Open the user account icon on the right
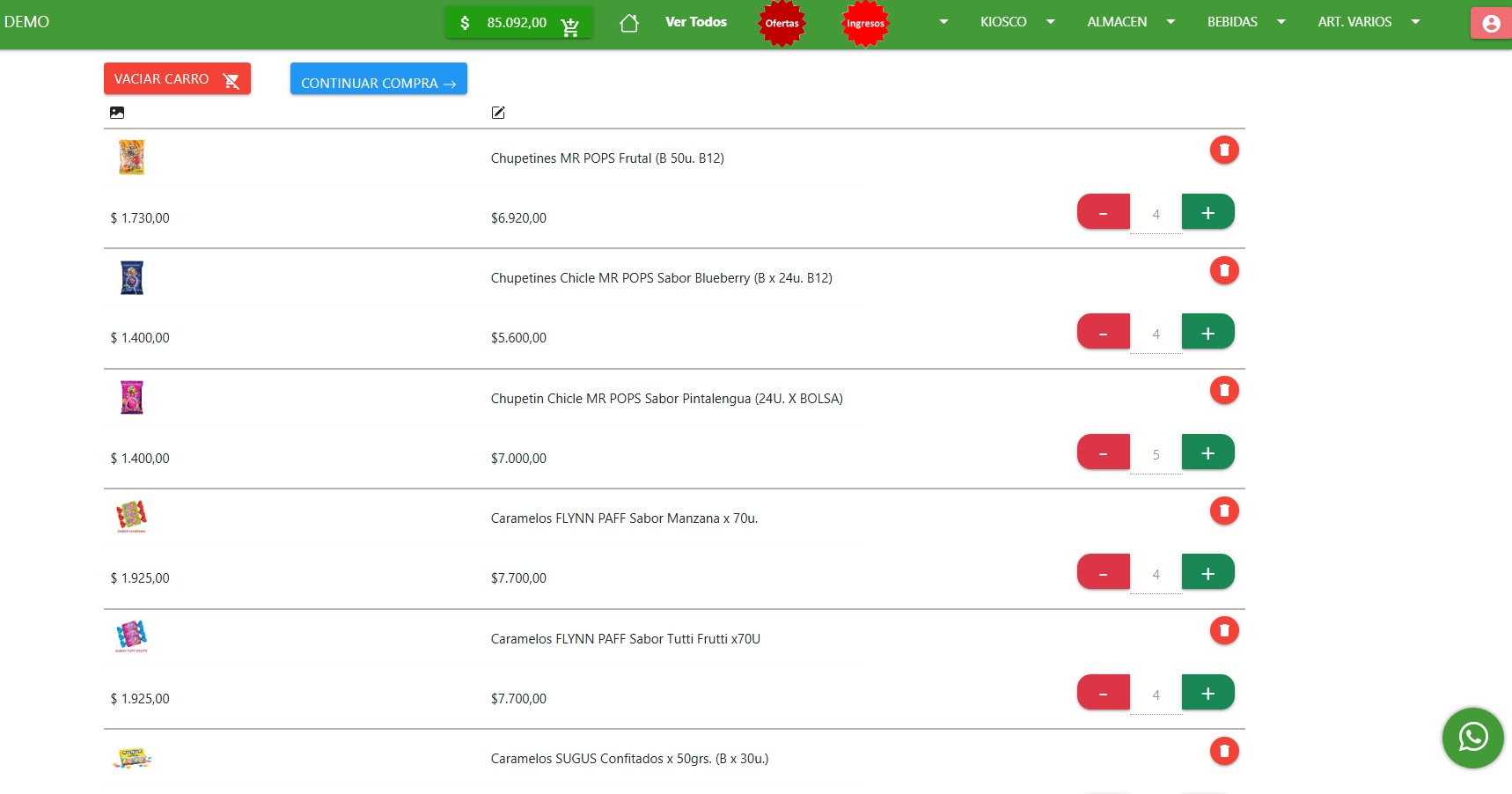 click(x=1490, y=23)
